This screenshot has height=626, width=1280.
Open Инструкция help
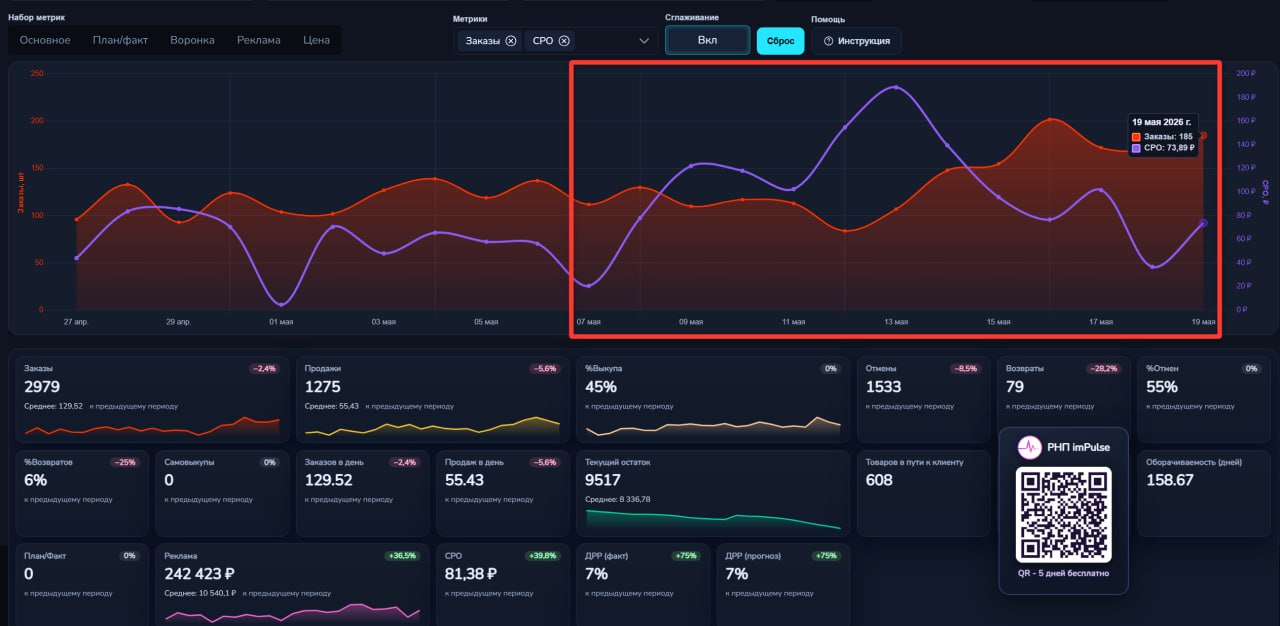pos(856,41)
